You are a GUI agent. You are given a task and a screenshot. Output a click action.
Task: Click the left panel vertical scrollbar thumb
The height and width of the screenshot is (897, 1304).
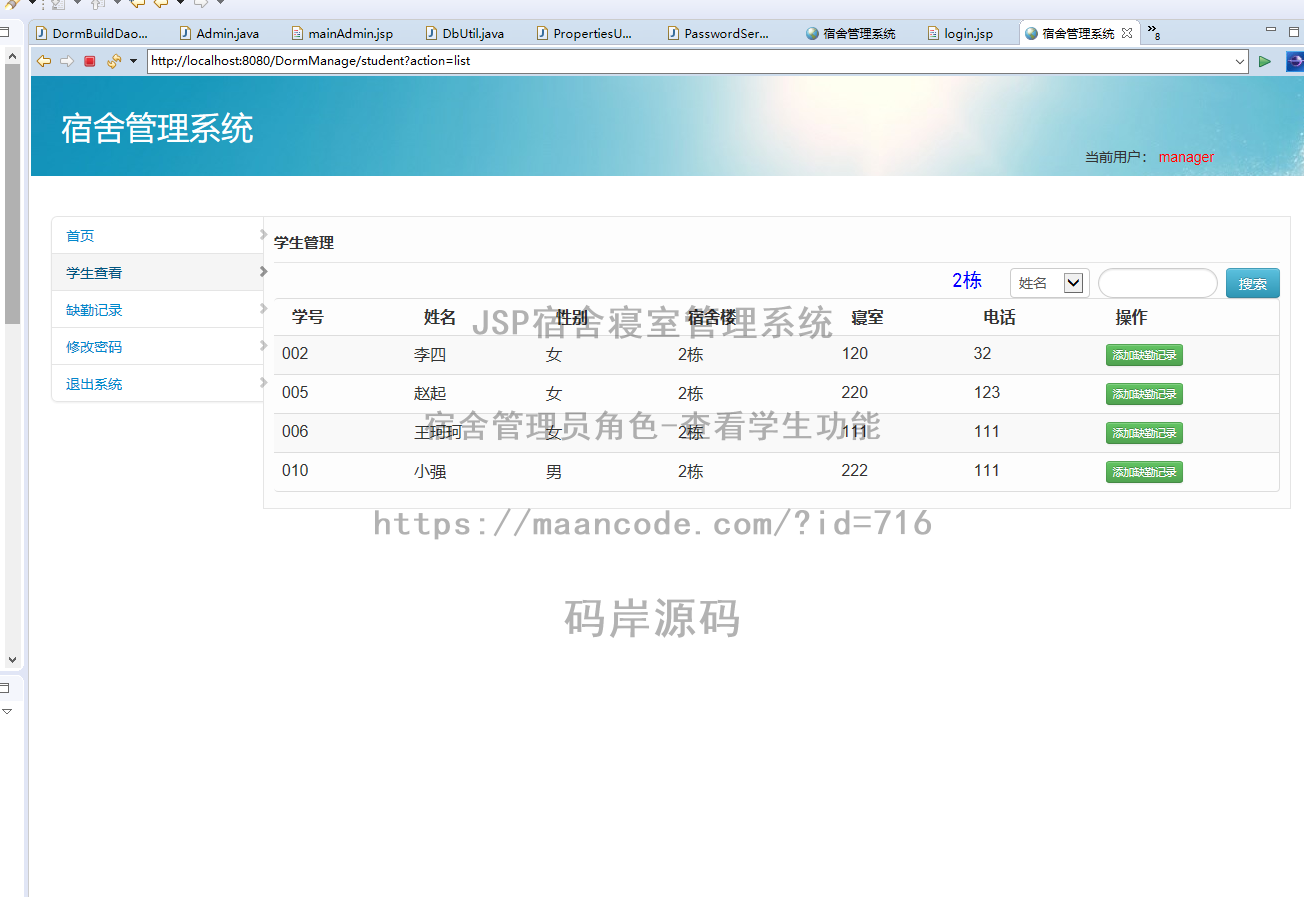12,194
